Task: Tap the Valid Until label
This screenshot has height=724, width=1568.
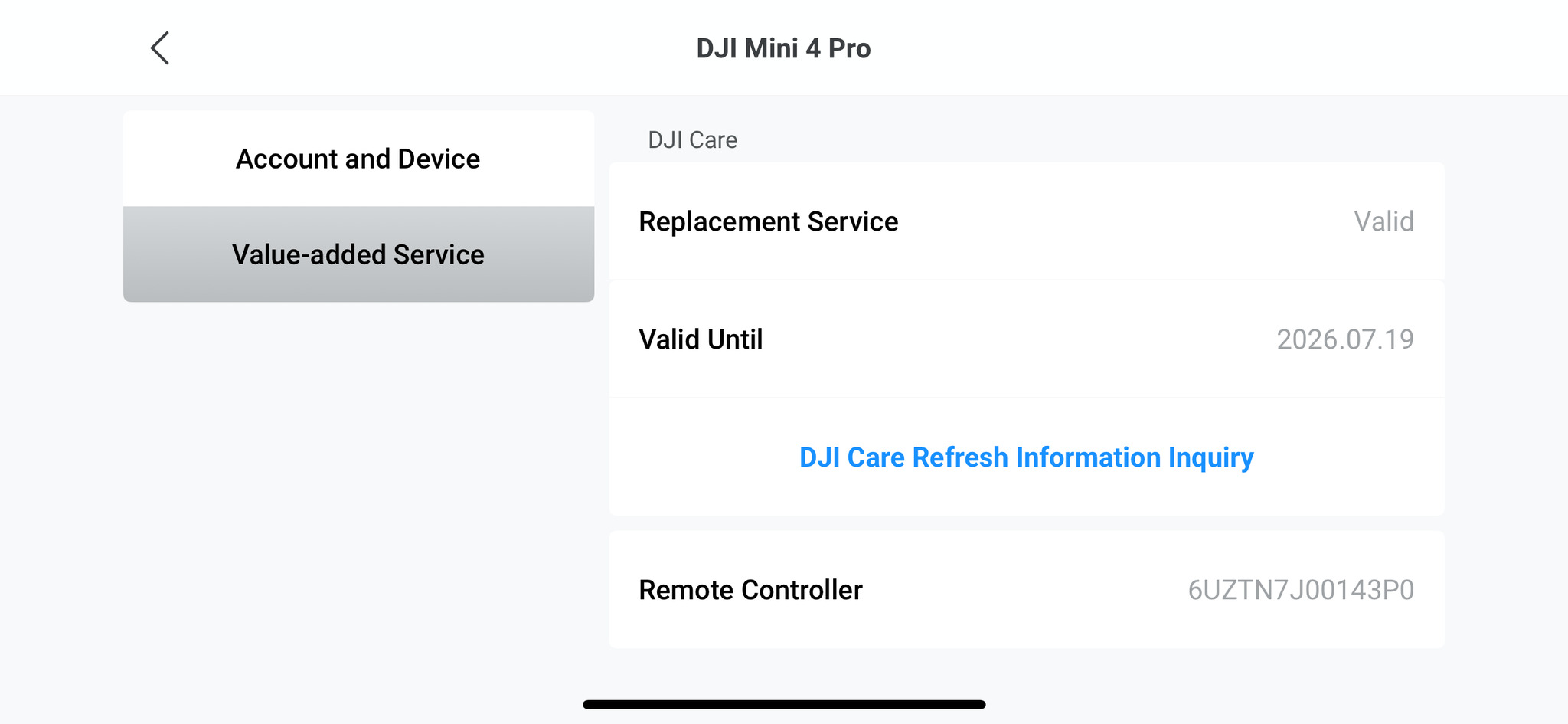Action: [x=701, y=339]
